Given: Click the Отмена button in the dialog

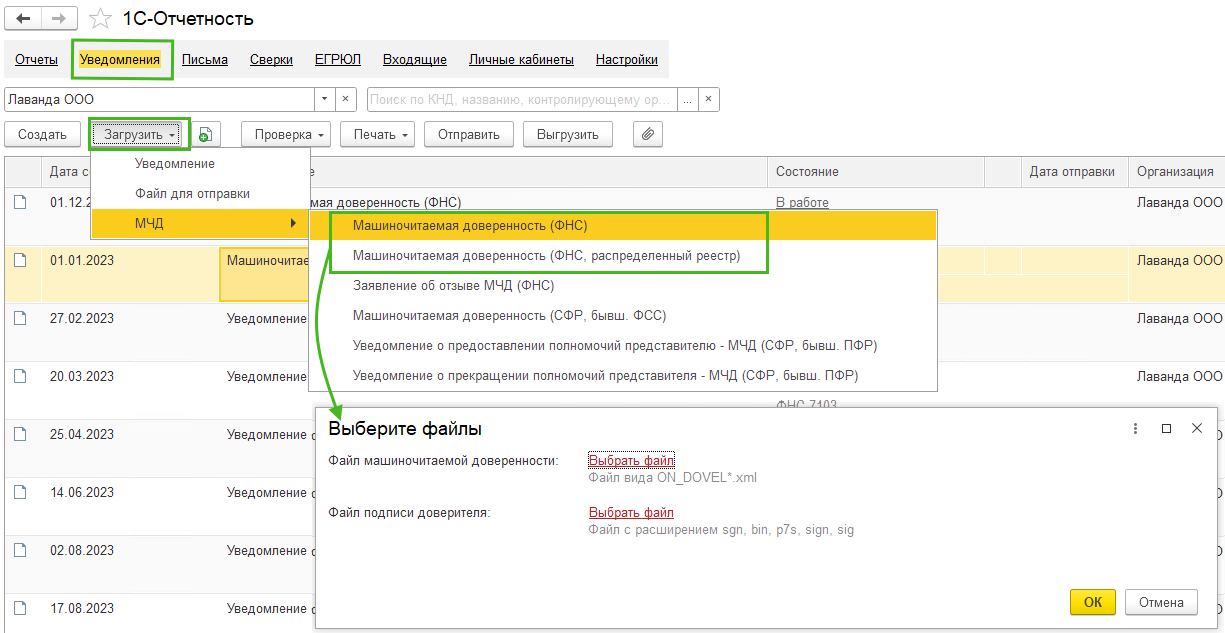Looking at the screenshot, I should pos(1161,602).
